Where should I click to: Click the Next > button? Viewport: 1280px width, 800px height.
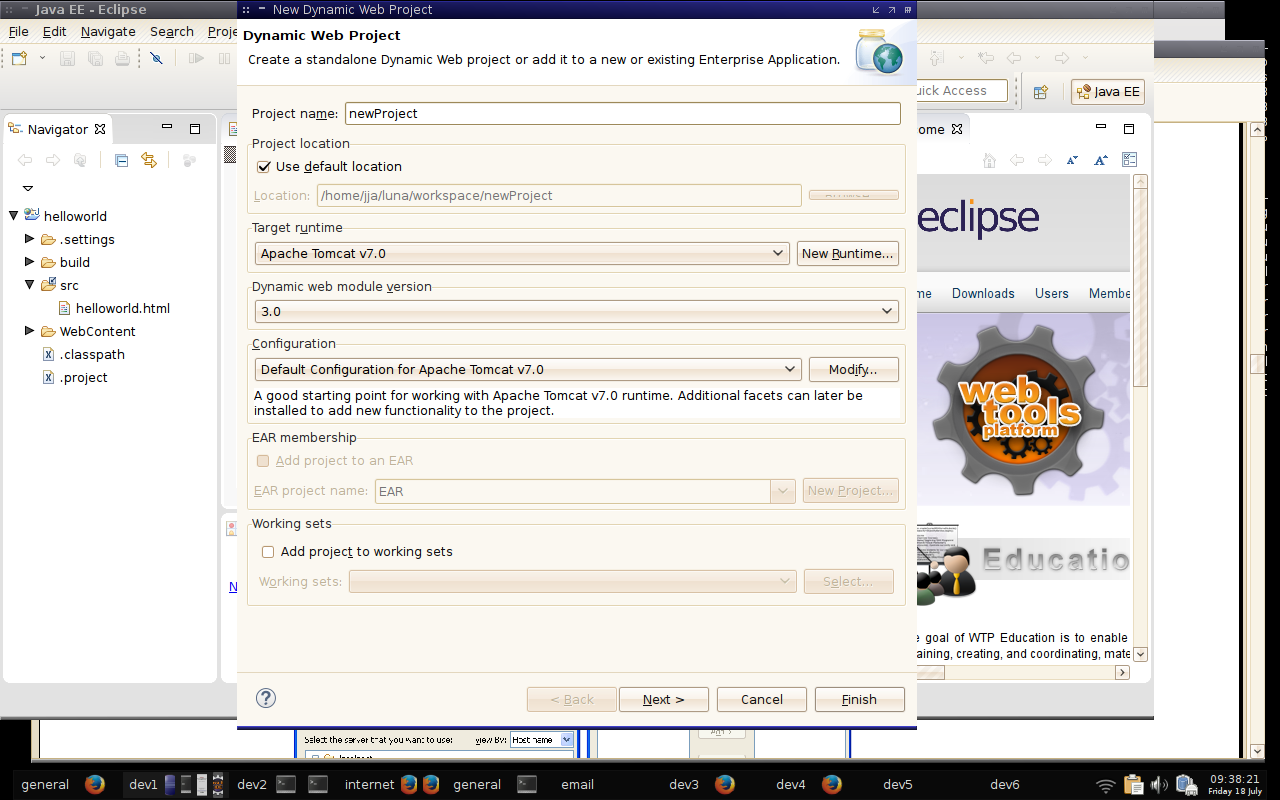[x=664, y=700]
